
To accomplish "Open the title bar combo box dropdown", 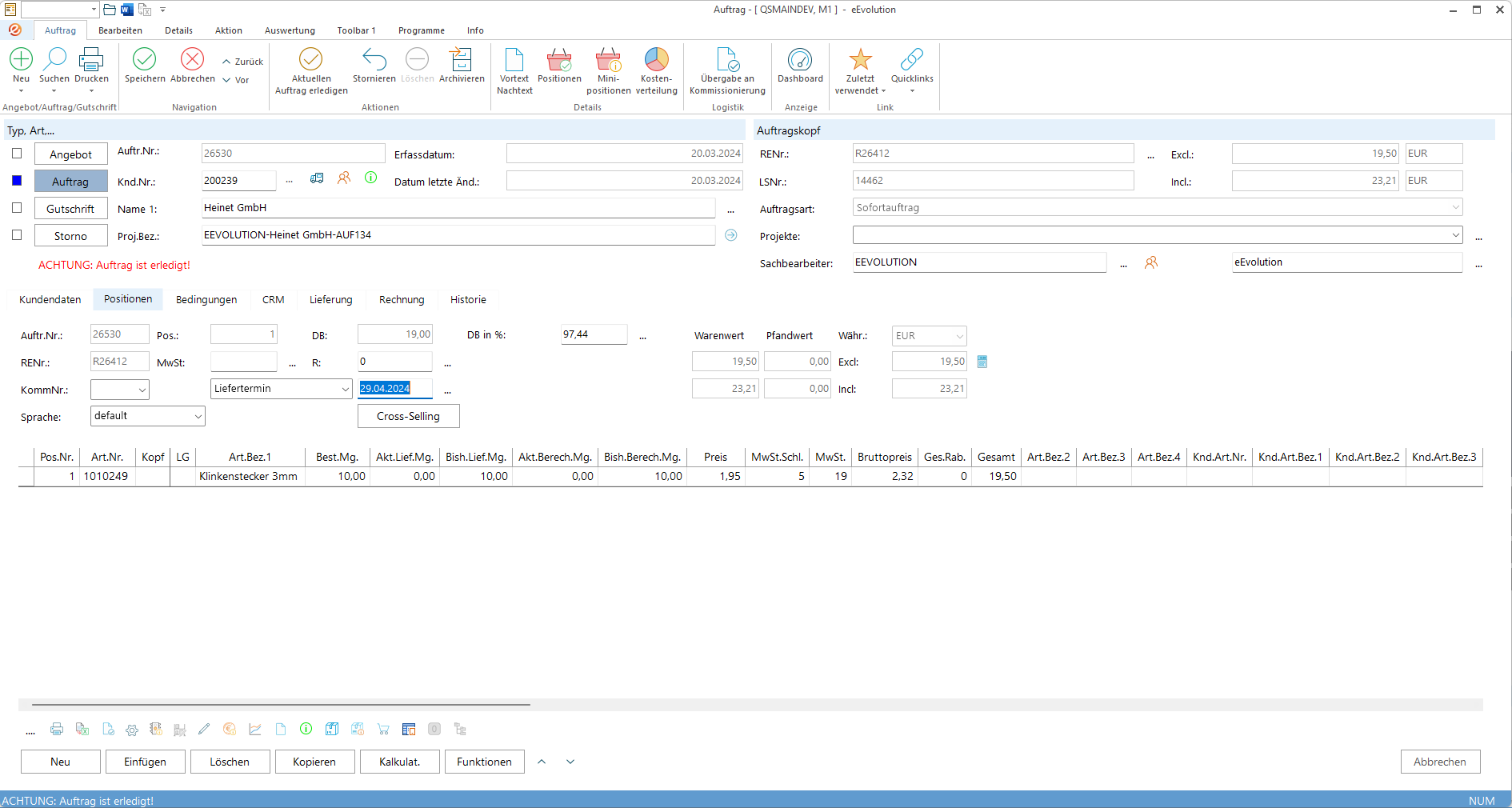I will coord(94,10).
